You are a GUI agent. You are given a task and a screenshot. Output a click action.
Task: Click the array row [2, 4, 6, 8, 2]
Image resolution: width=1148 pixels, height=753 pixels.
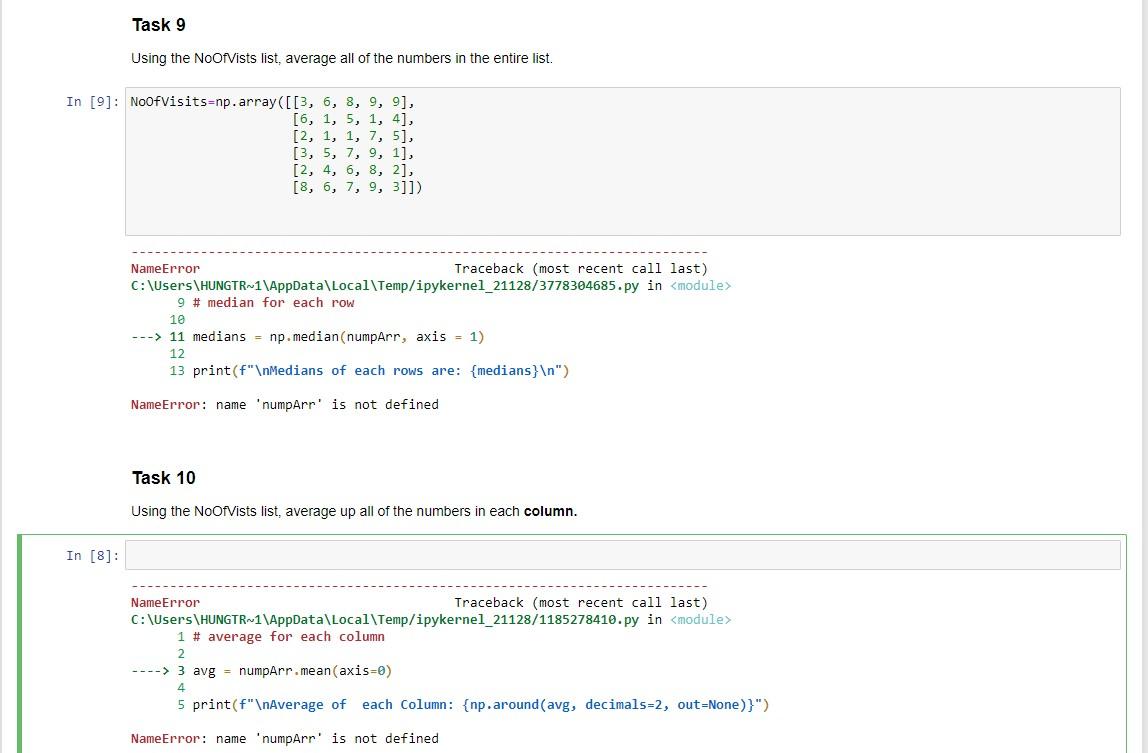point(353,170)
